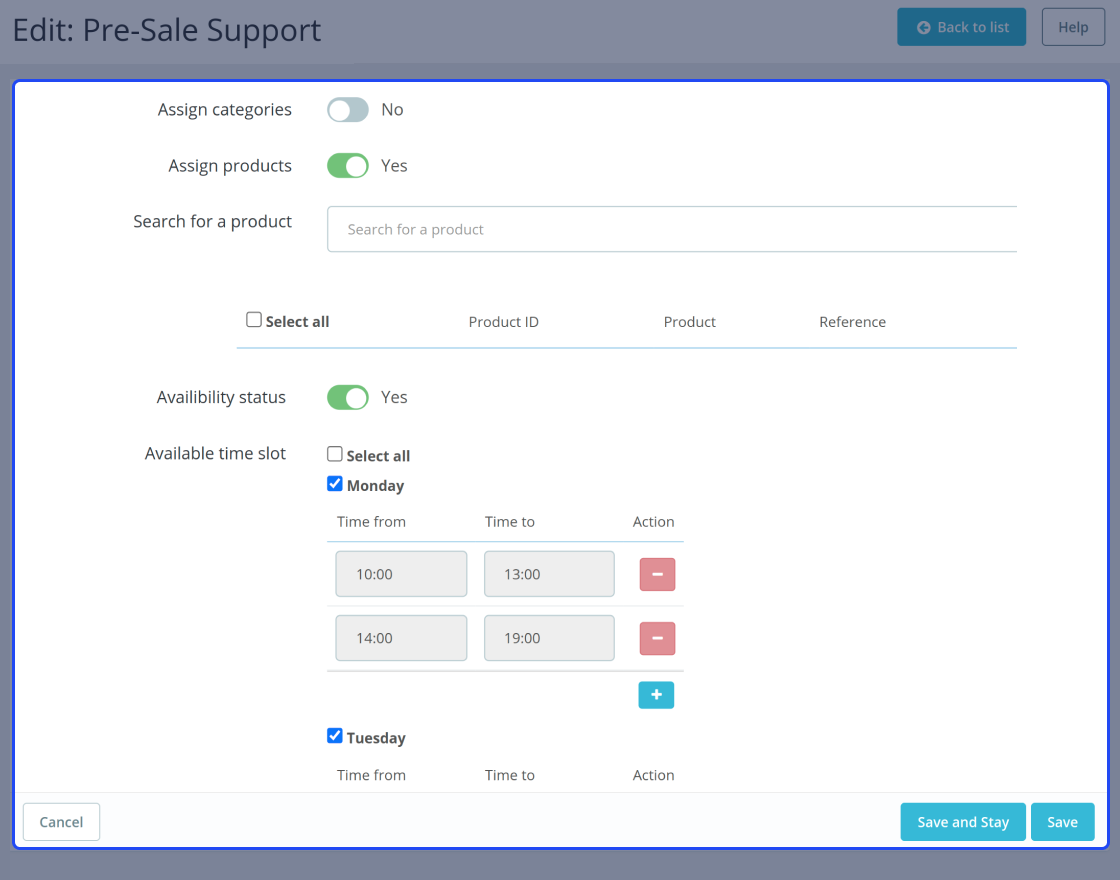The width and height of the screenshot is (1120, 880).
Task: Click the Edit: Pre-Sale Support title
Action: 167,31
